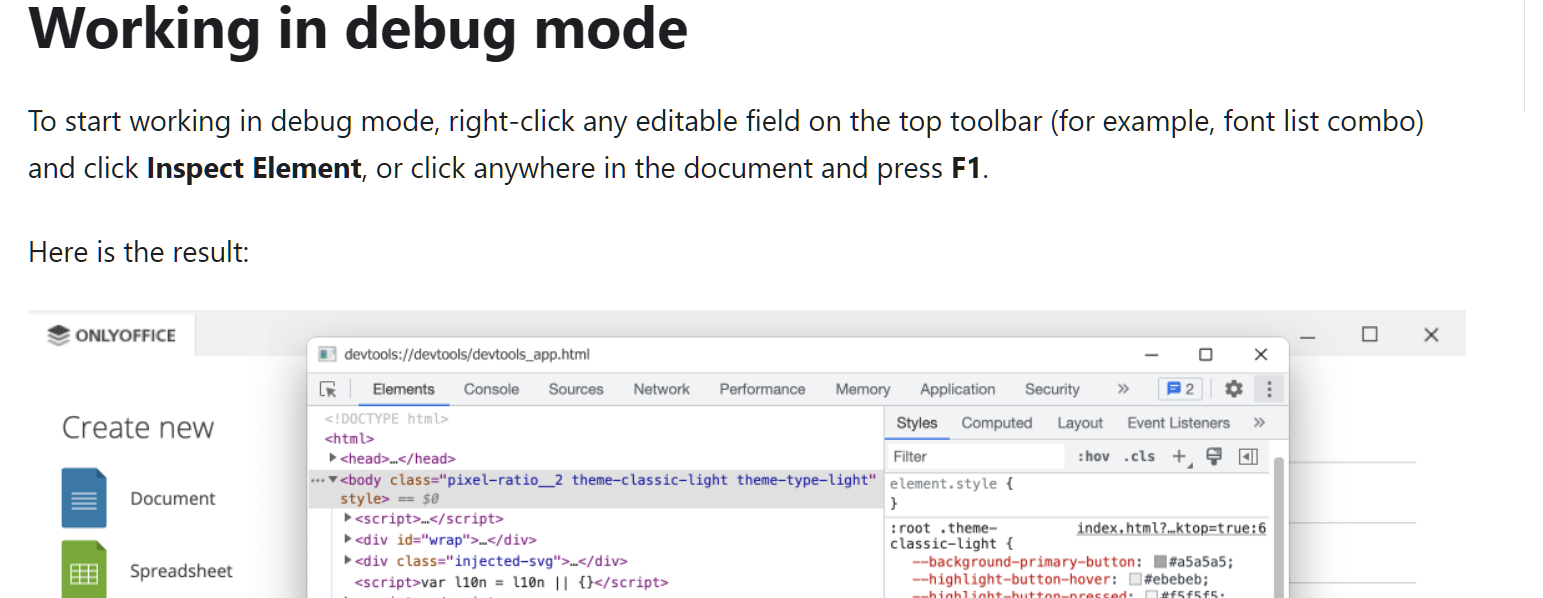Click the Document label under Create new

click(x=172, y=498)
